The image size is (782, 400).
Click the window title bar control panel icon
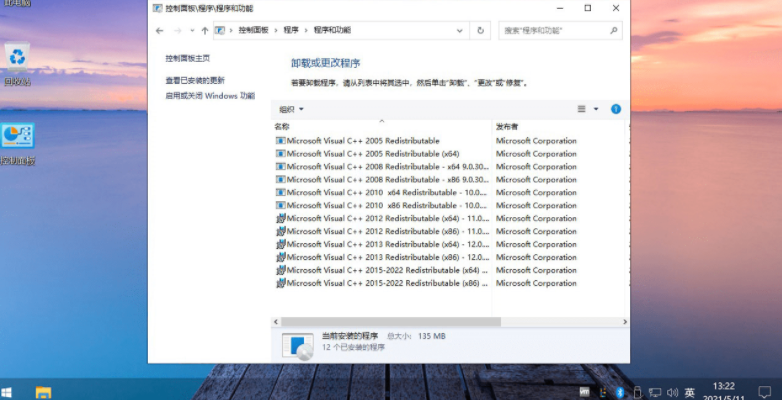coord(157,8)
